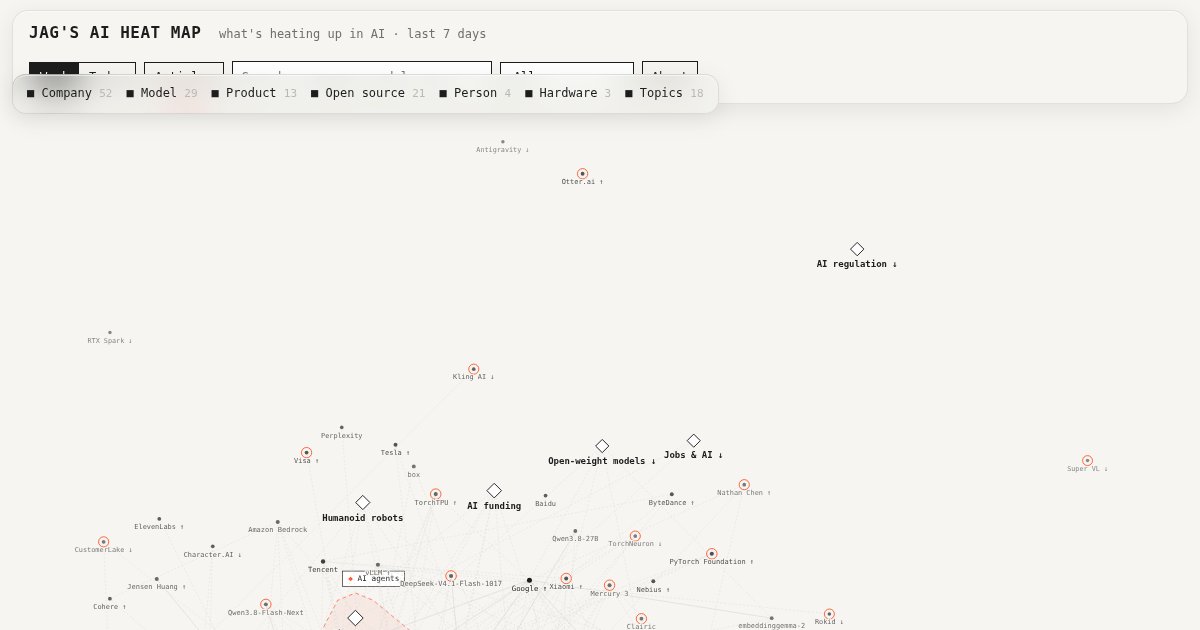Viewport: 1200px width, 630px height.
Task: Select the Mercury 3 node circle
Action: [x=610, y=586]
